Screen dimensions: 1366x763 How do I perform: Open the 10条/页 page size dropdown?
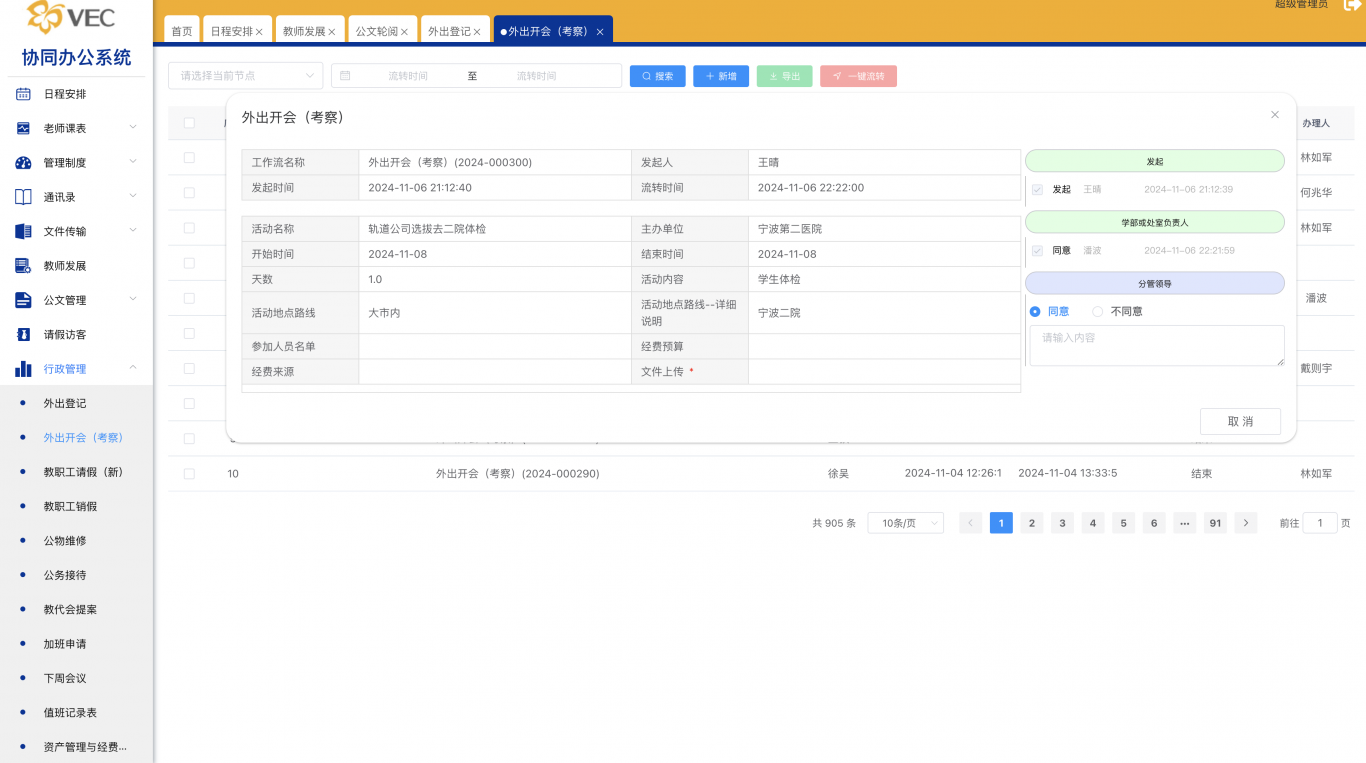(x=906, y=523)
